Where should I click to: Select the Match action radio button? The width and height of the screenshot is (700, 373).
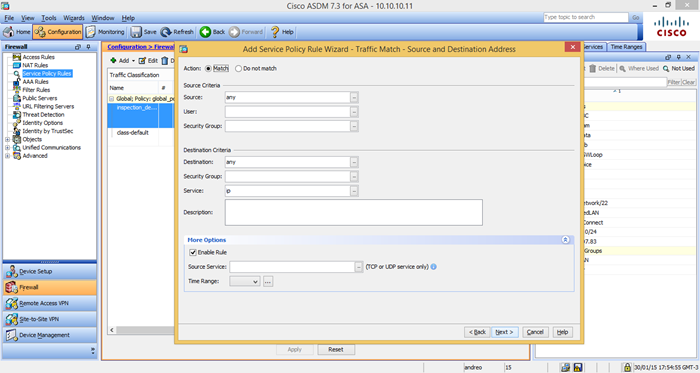click(x=208, y=69)
